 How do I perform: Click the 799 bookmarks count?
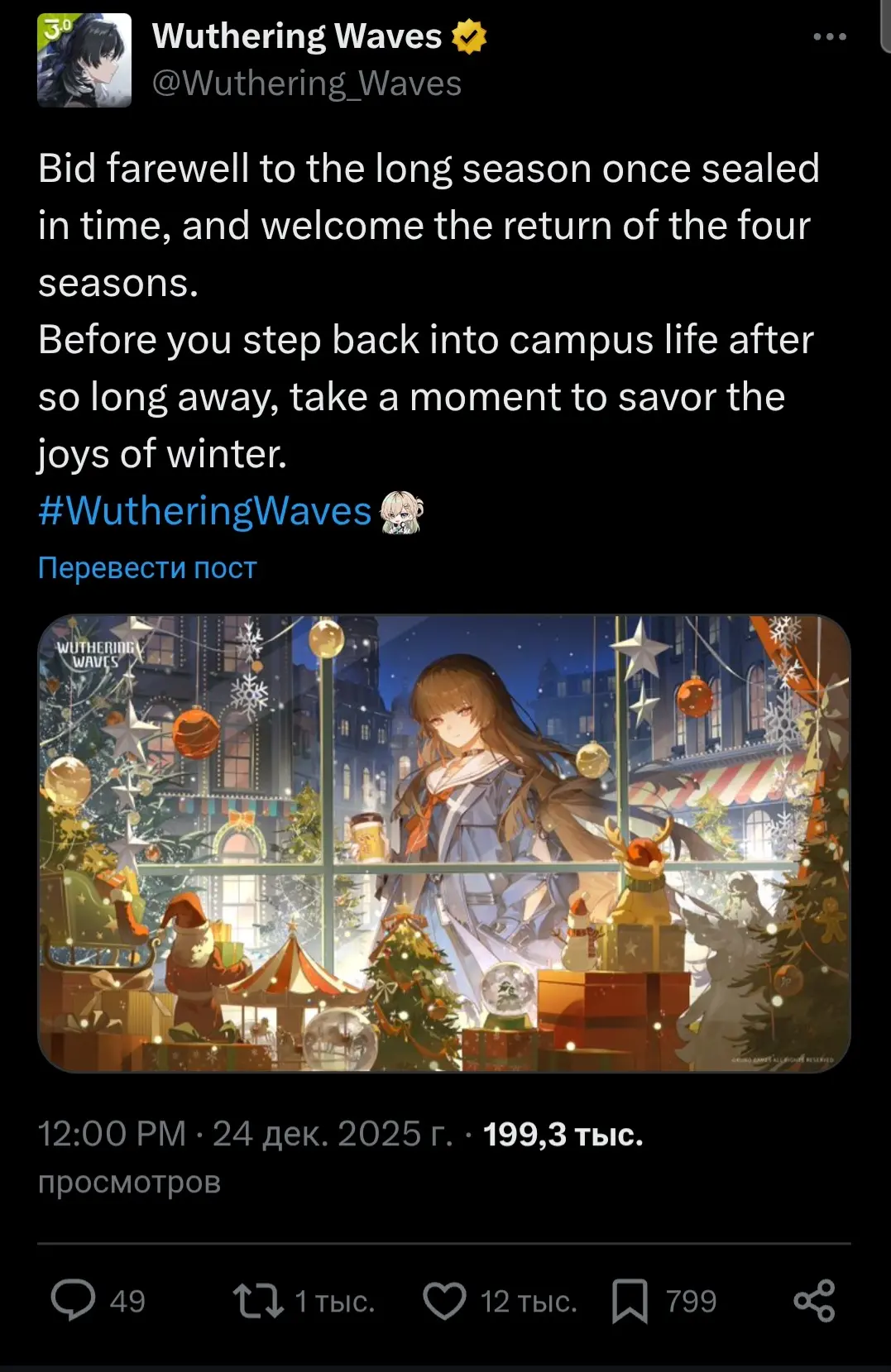(691, 1302)
